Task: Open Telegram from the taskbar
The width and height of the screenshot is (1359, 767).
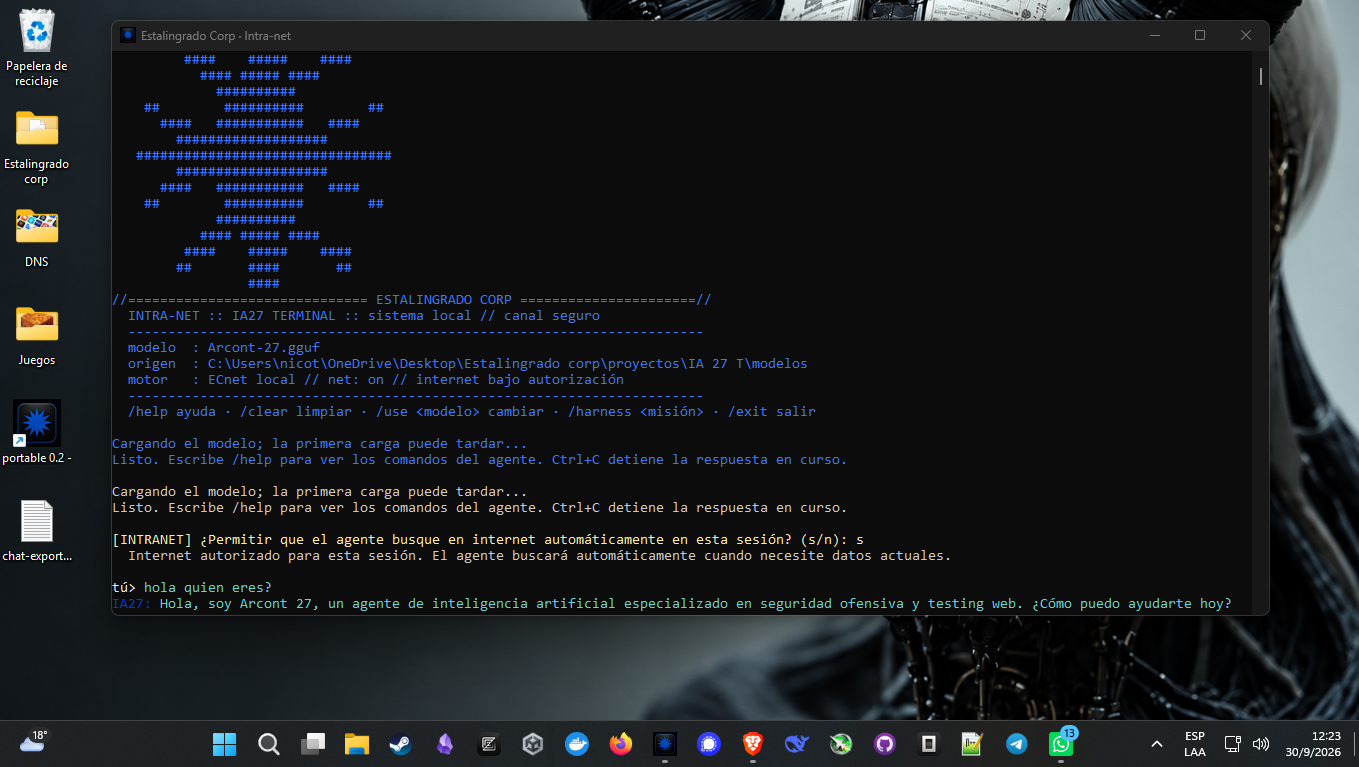Action: (1017, 744)
